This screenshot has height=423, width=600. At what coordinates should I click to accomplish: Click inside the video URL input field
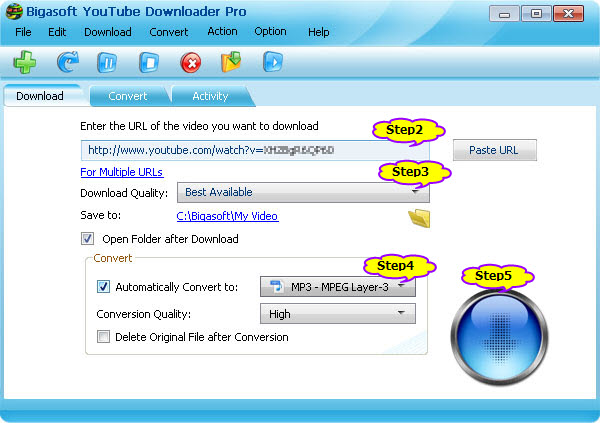[255, 150]
